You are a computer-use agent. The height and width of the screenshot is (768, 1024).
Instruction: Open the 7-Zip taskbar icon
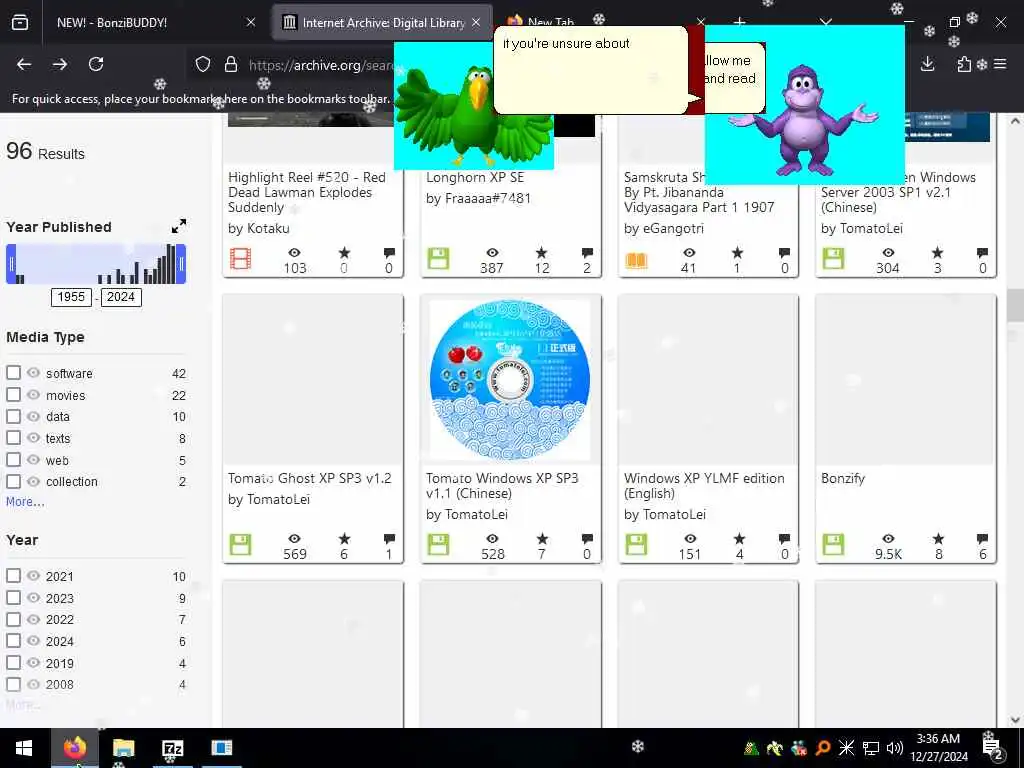[172, 748]
